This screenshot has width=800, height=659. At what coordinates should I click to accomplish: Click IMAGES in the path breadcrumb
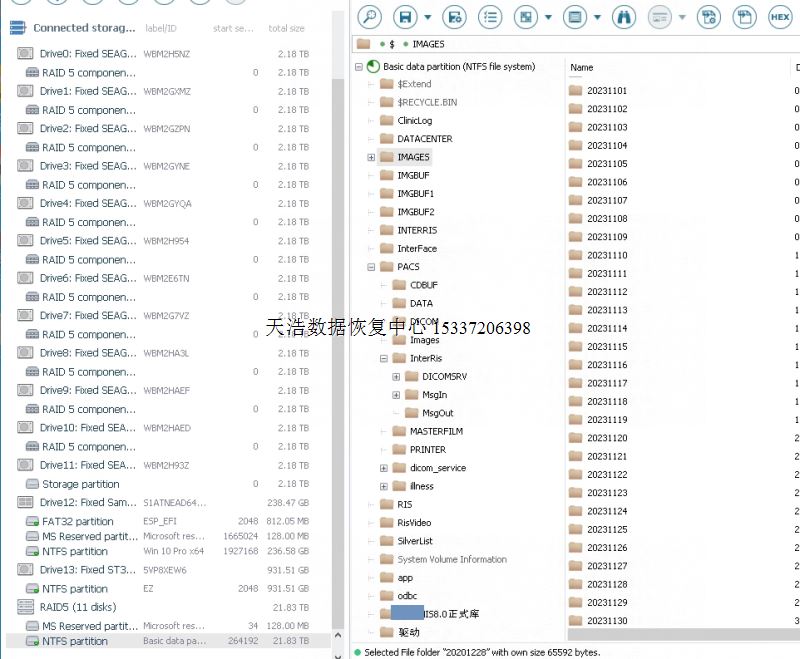coord(428,44)
